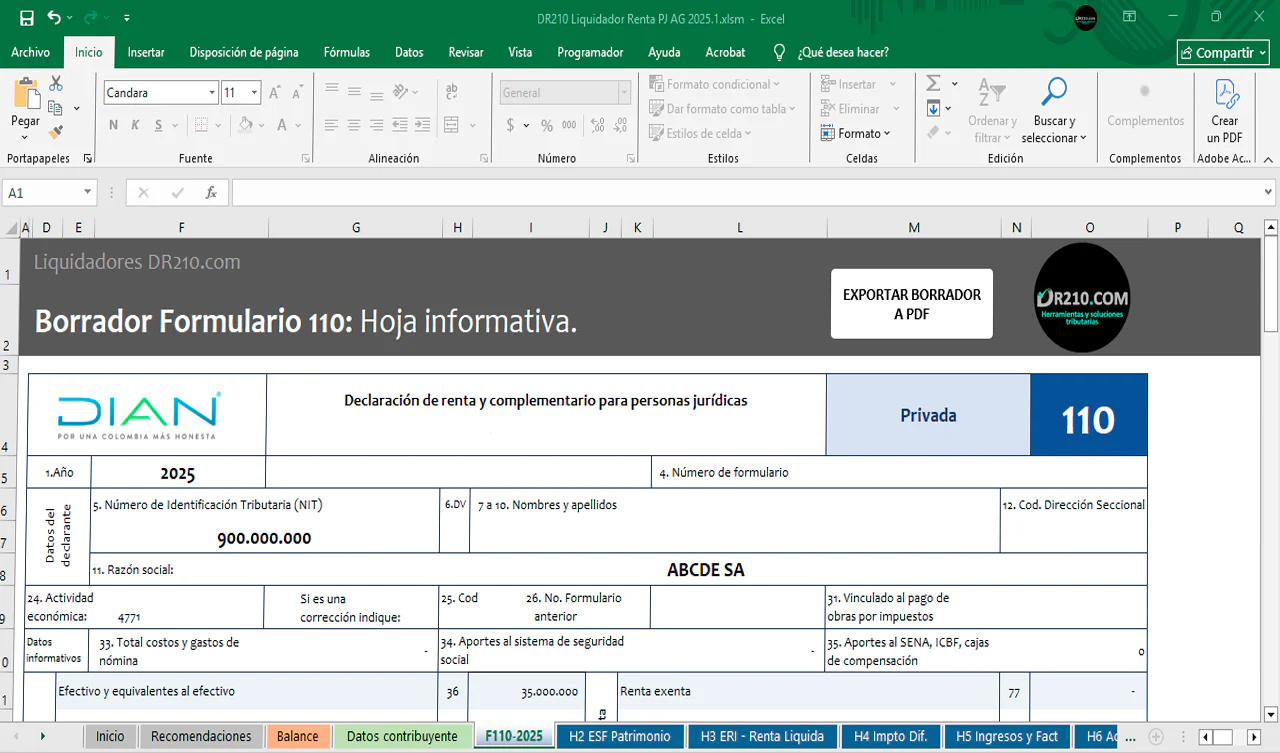Screen dimensions: 1280x753
Task: Click the EXPORTAR BORRADOR A PDF button
Action: click(911, 304)
